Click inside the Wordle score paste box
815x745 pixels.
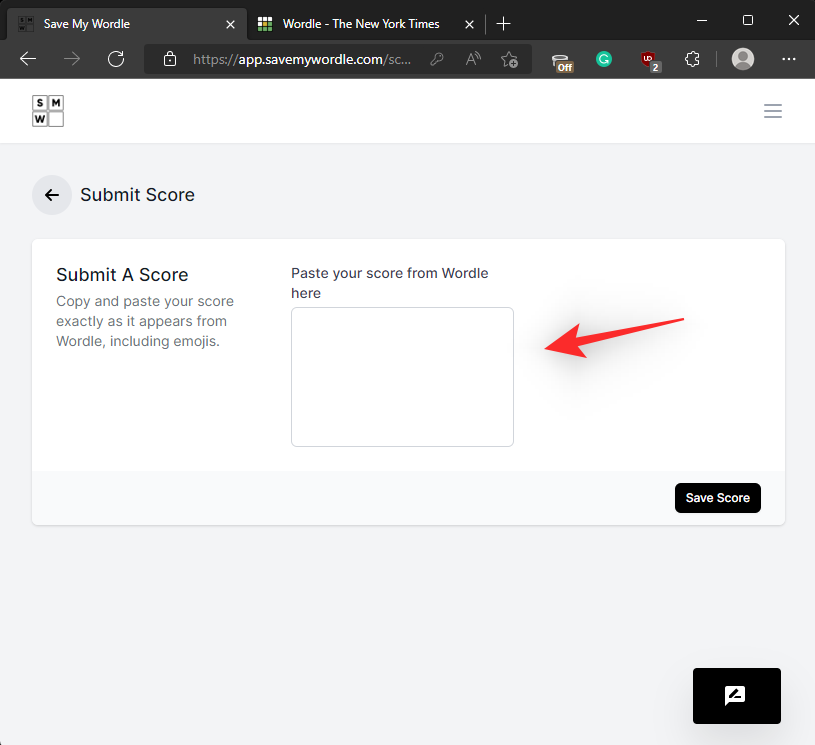[x=402, y=376]
